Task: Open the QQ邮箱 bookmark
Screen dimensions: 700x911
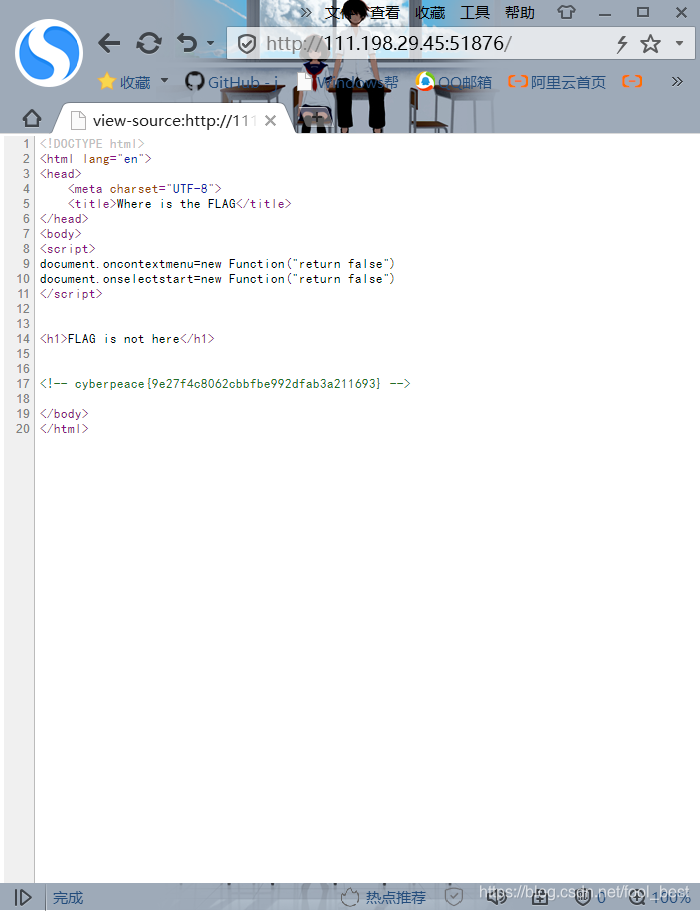Action: point(454,82)
